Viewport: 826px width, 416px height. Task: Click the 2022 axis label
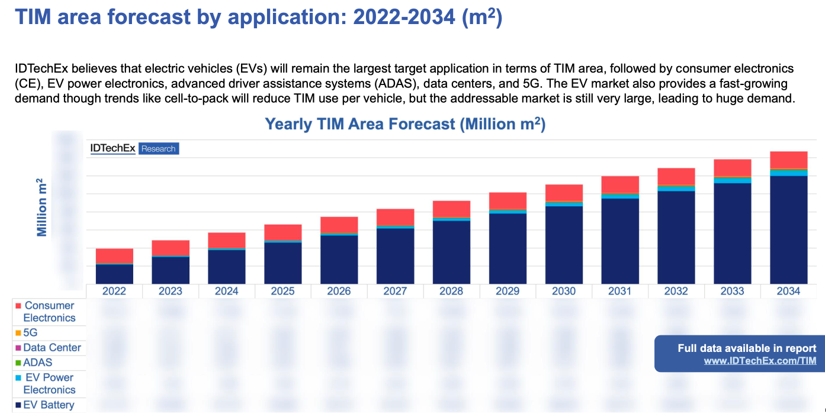pyautogui.click(x=114, y=291)
